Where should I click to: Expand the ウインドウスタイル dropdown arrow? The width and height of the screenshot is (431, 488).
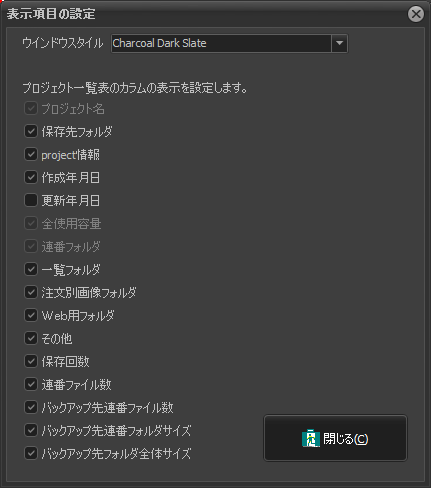[339, 43]
